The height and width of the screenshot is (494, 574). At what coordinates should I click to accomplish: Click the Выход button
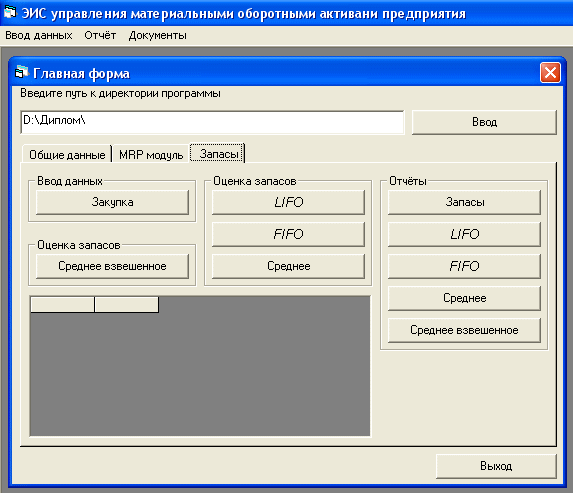pyautogui.click(x=496, y=466)
